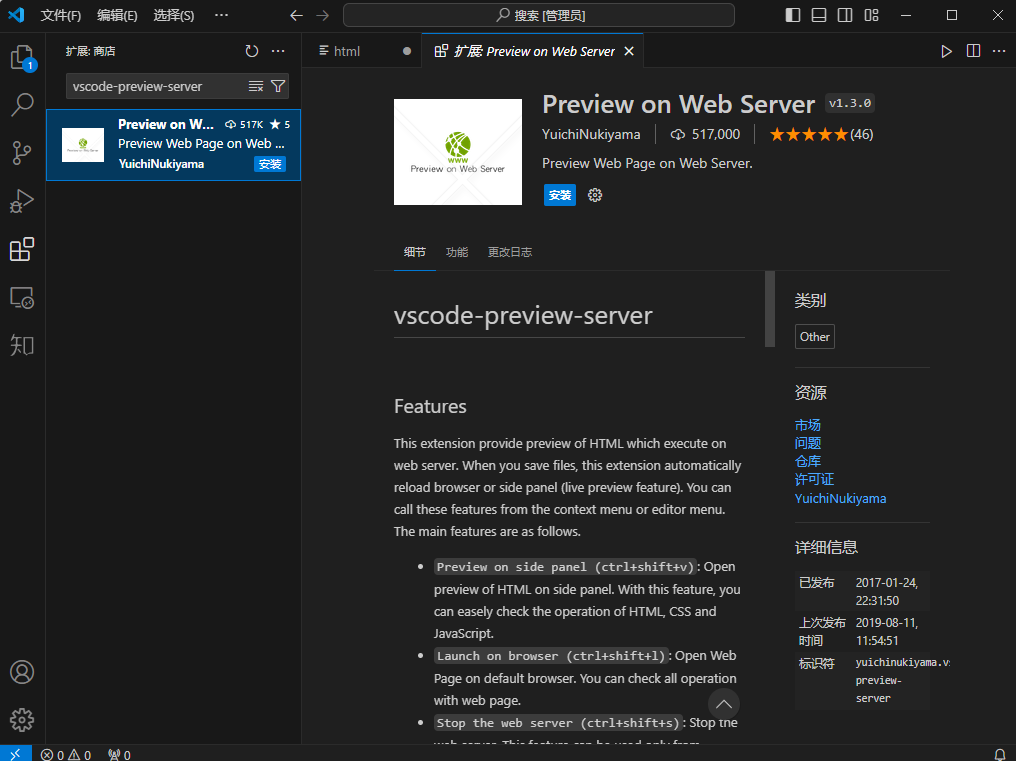Open the Source Control view

(23, 153)
